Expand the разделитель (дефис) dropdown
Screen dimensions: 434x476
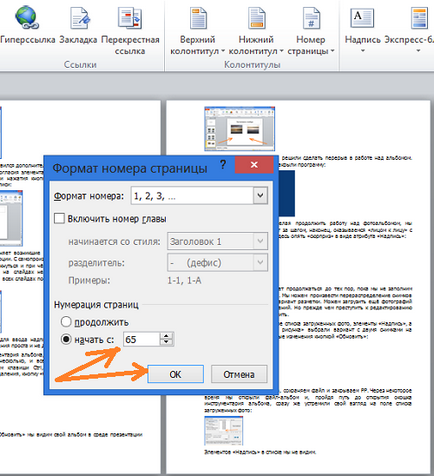tap(260, 263)
